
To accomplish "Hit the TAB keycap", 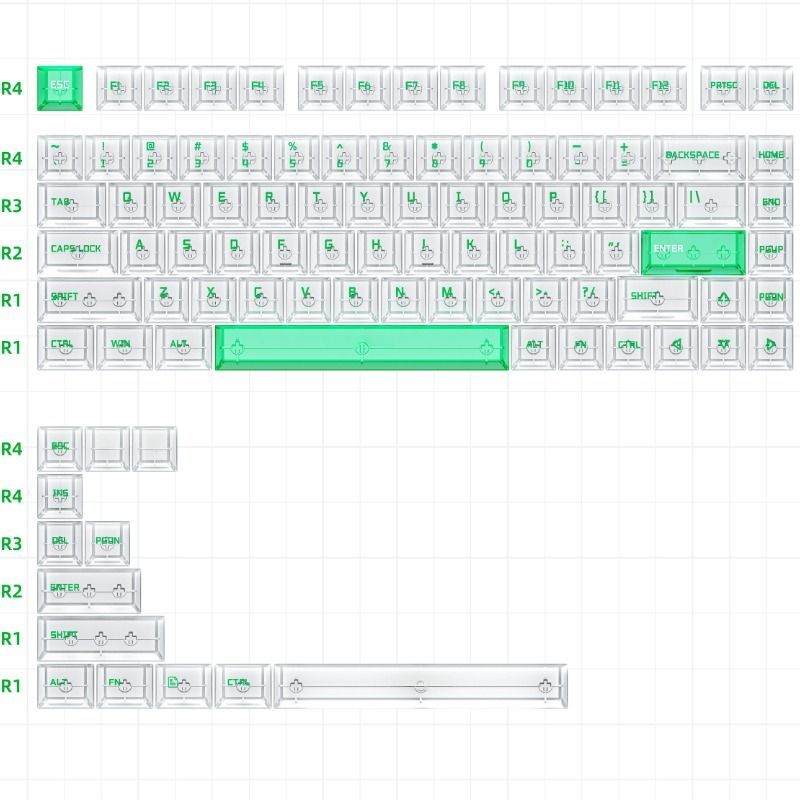I will 71,204.
